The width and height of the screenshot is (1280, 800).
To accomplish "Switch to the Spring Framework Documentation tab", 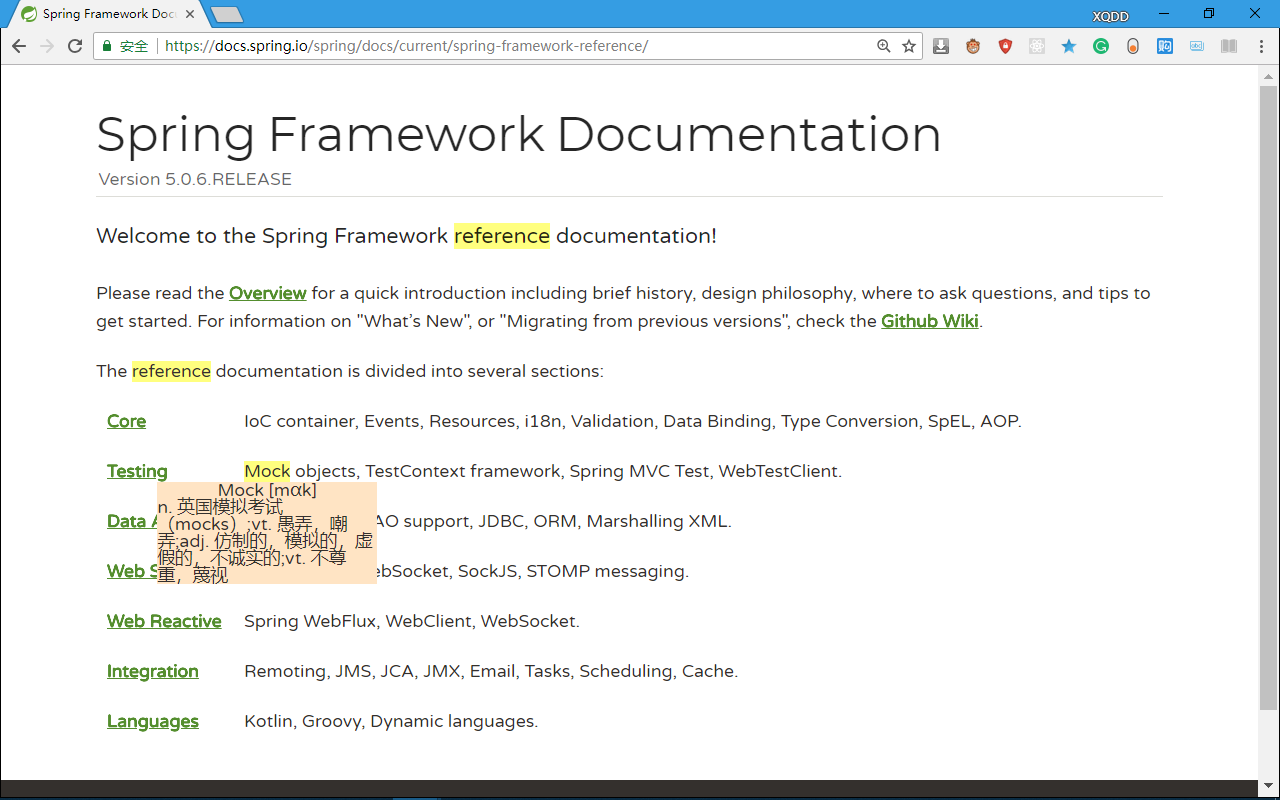I will point(109,14).
